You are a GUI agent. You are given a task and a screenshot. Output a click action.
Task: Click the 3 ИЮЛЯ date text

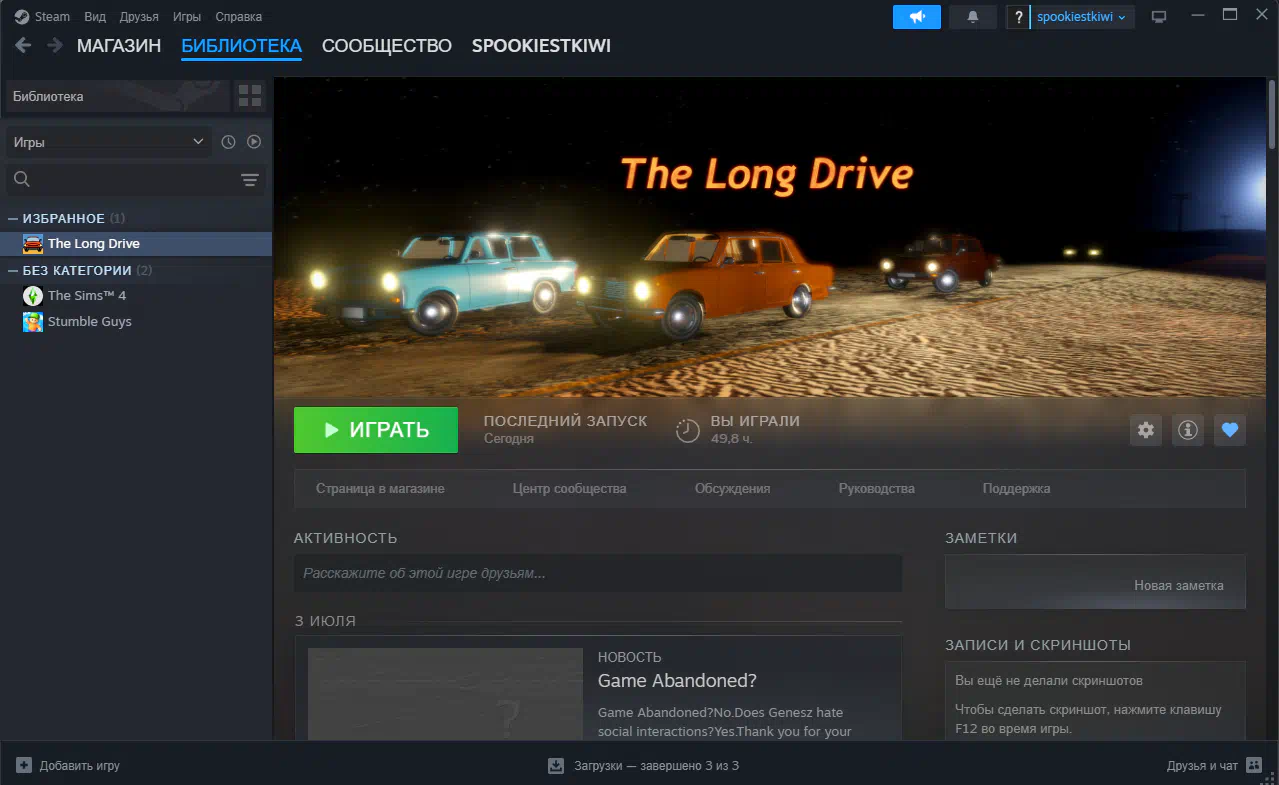pos(325,621)
